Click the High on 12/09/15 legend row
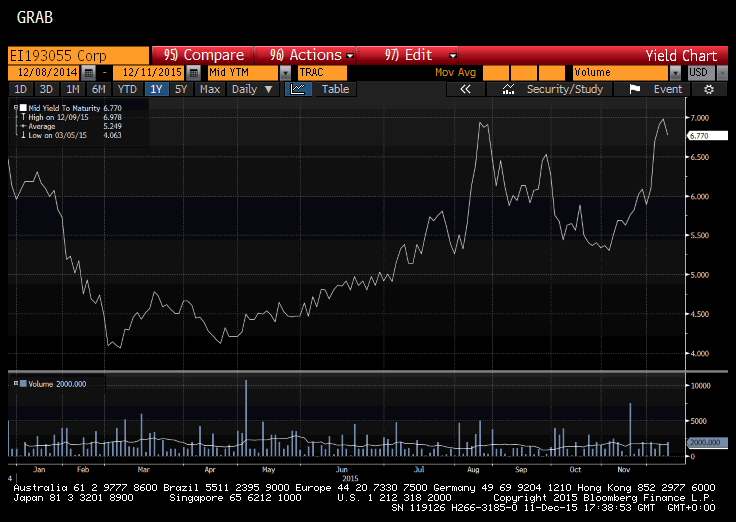736x522 pixels. (71, 117)
